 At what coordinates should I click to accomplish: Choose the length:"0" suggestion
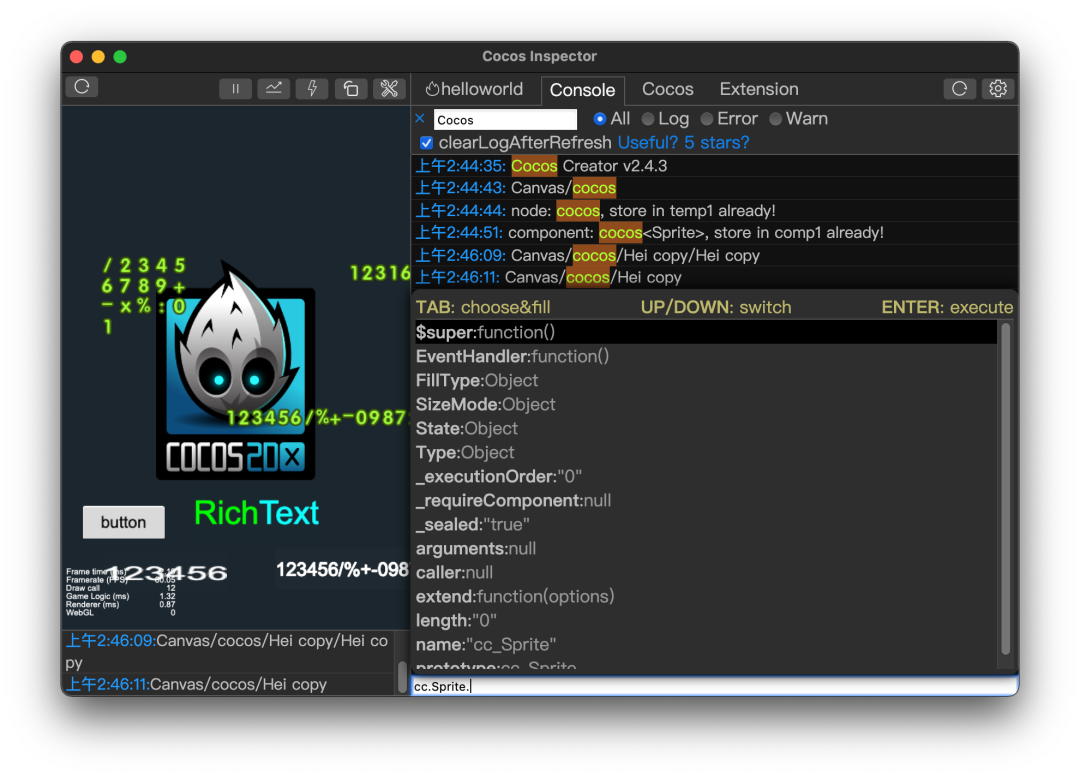705,621
